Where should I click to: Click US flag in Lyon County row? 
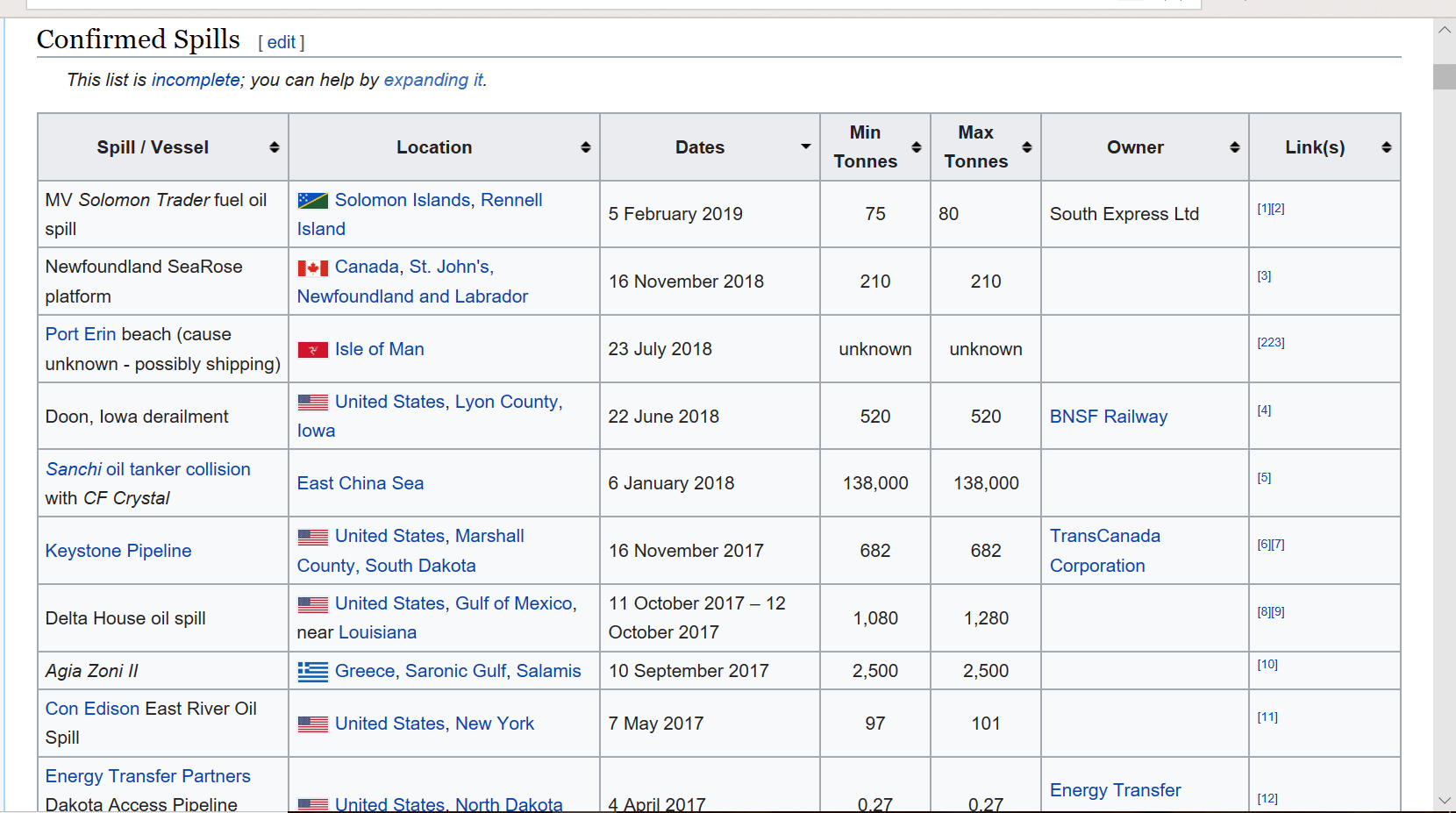pyautogui.click(x=312, y=403)
